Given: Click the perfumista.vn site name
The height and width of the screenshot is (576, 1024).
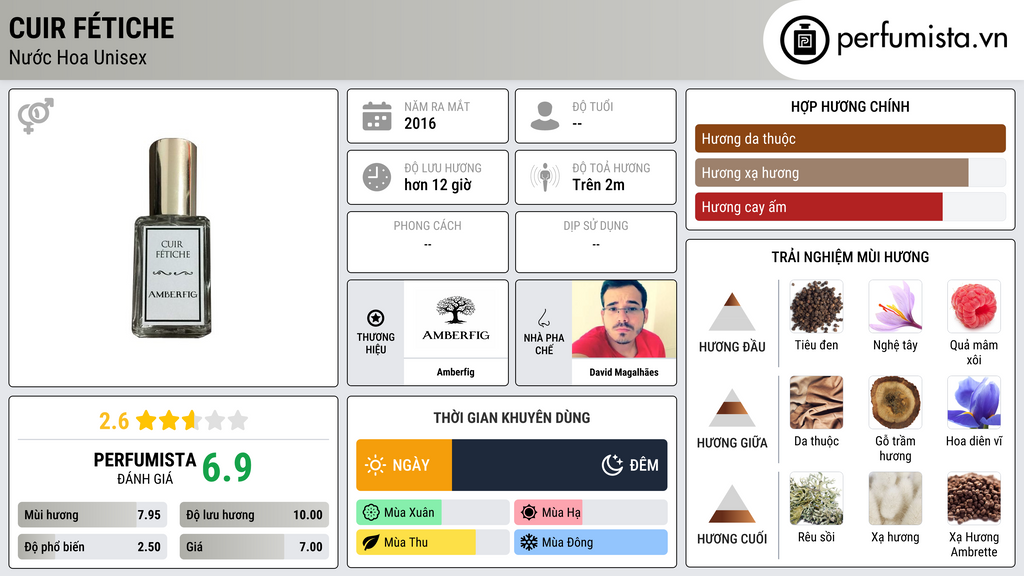Looking at the screenshot, I should 922,39.
